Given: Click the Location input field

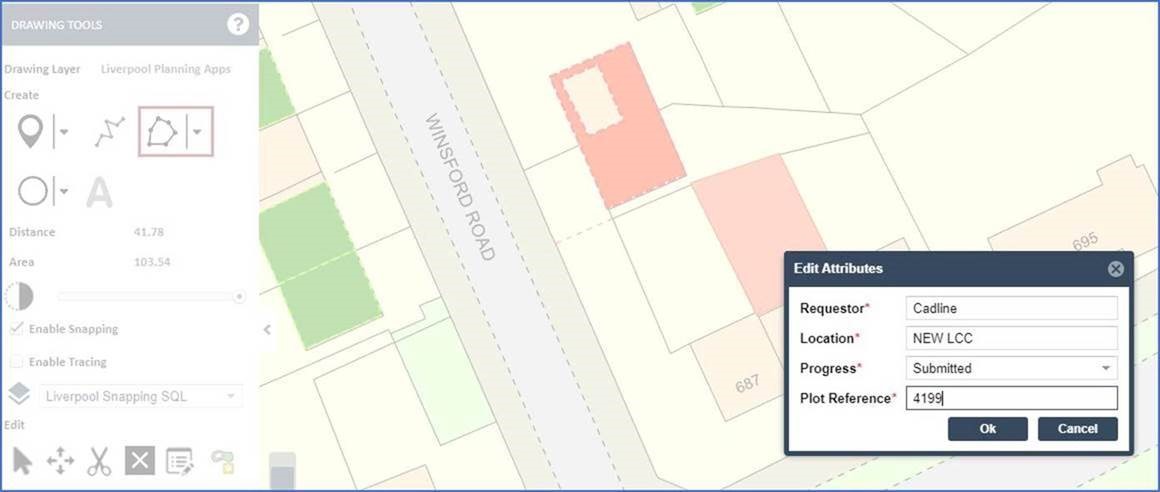Looking at the screenshot, I should 1011,338.
